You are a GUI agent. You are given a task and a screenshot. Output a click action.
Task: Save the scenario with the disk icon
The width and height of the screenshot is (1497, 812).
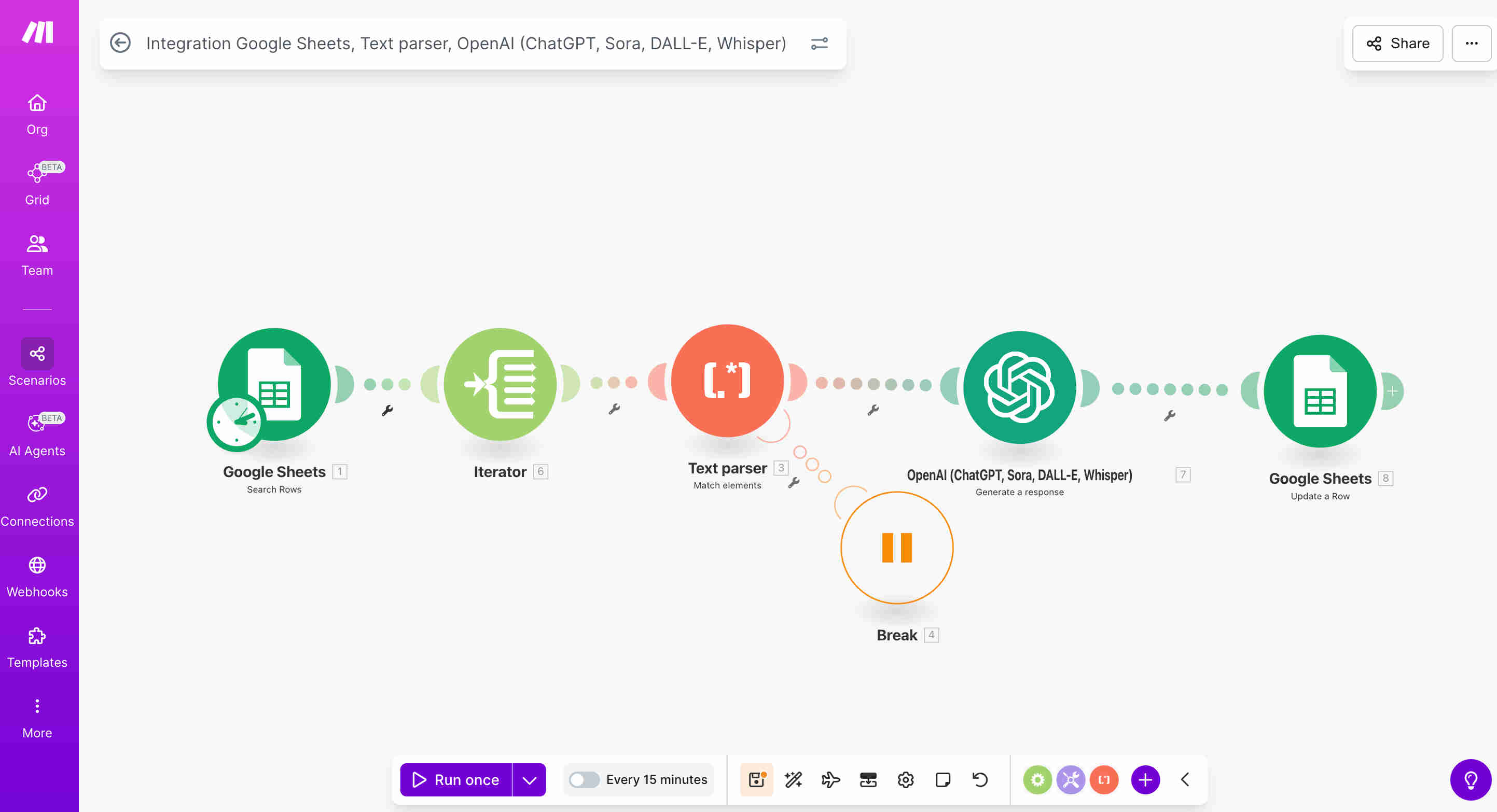[x=757, y=779]
